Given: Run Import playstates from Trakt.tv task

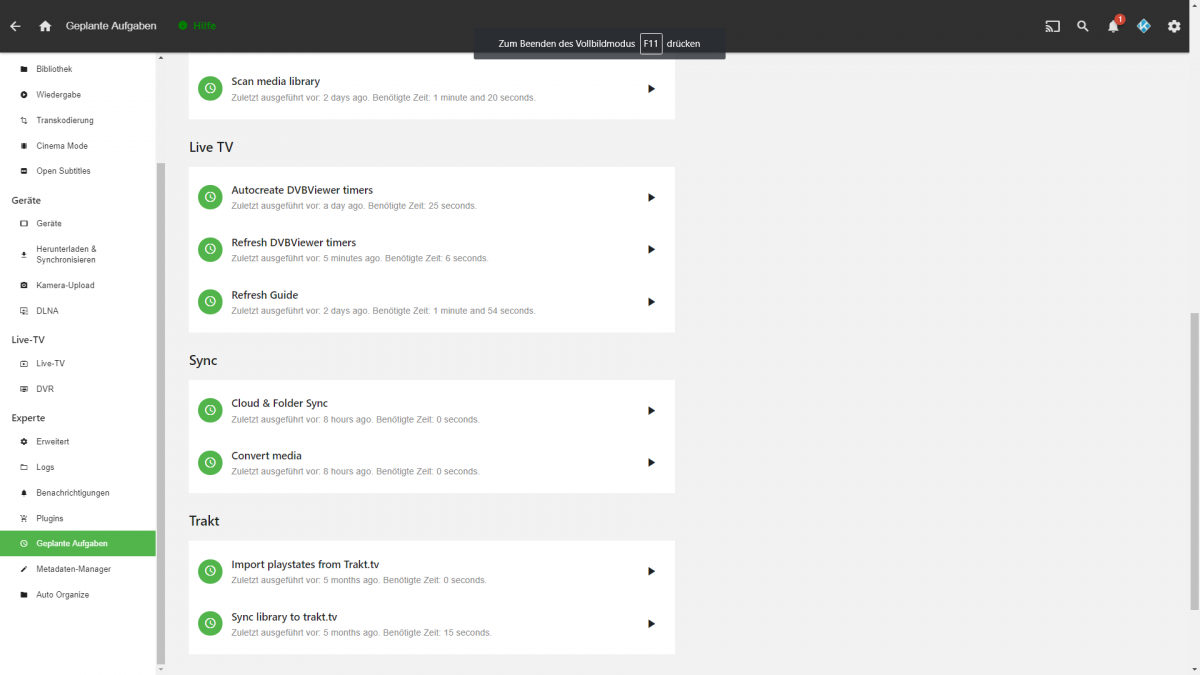Looking at the screenshot, I should tap(651, 571).
